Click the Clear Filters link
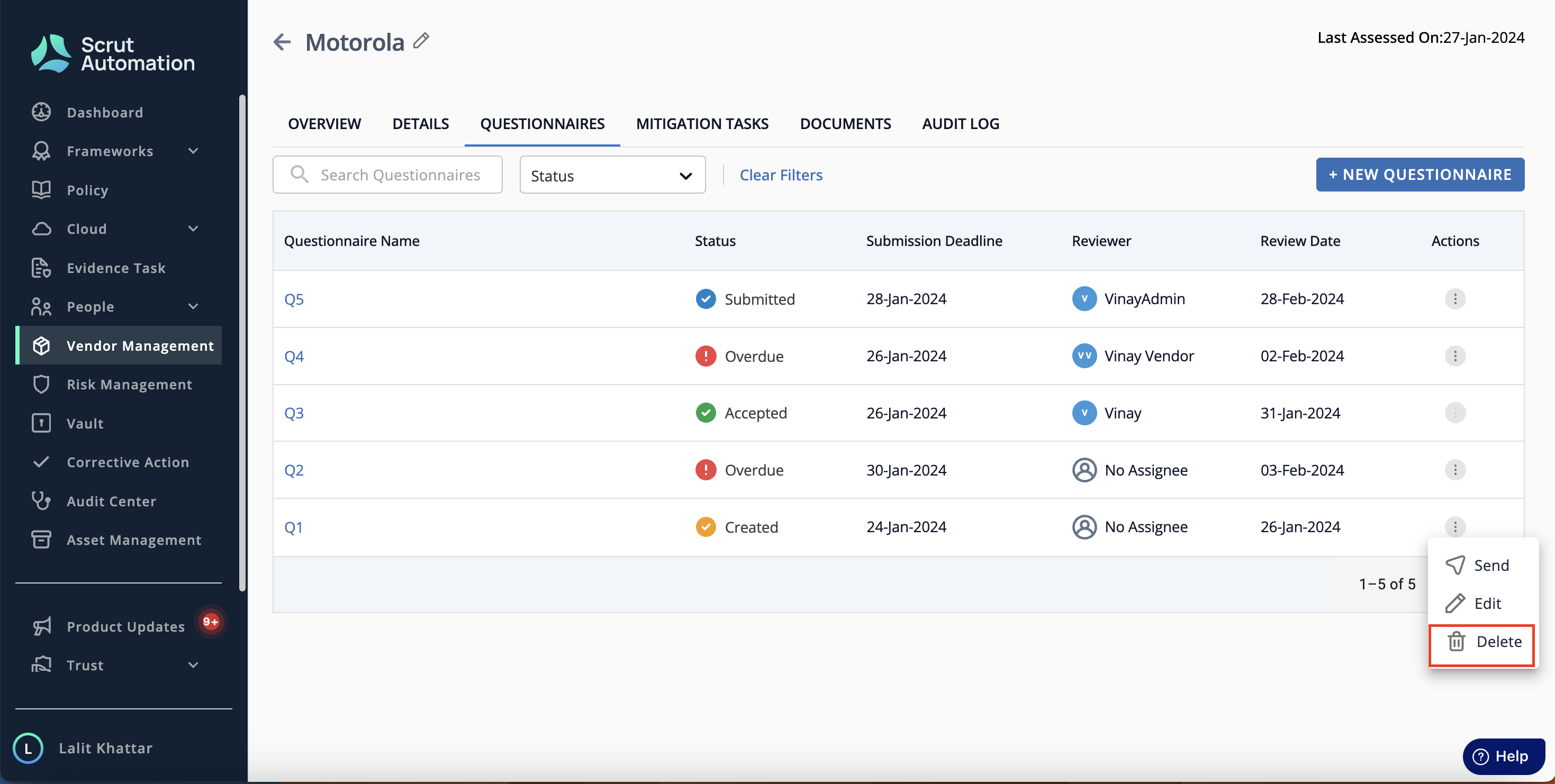 pyautogui.click(x=781, y=175)
